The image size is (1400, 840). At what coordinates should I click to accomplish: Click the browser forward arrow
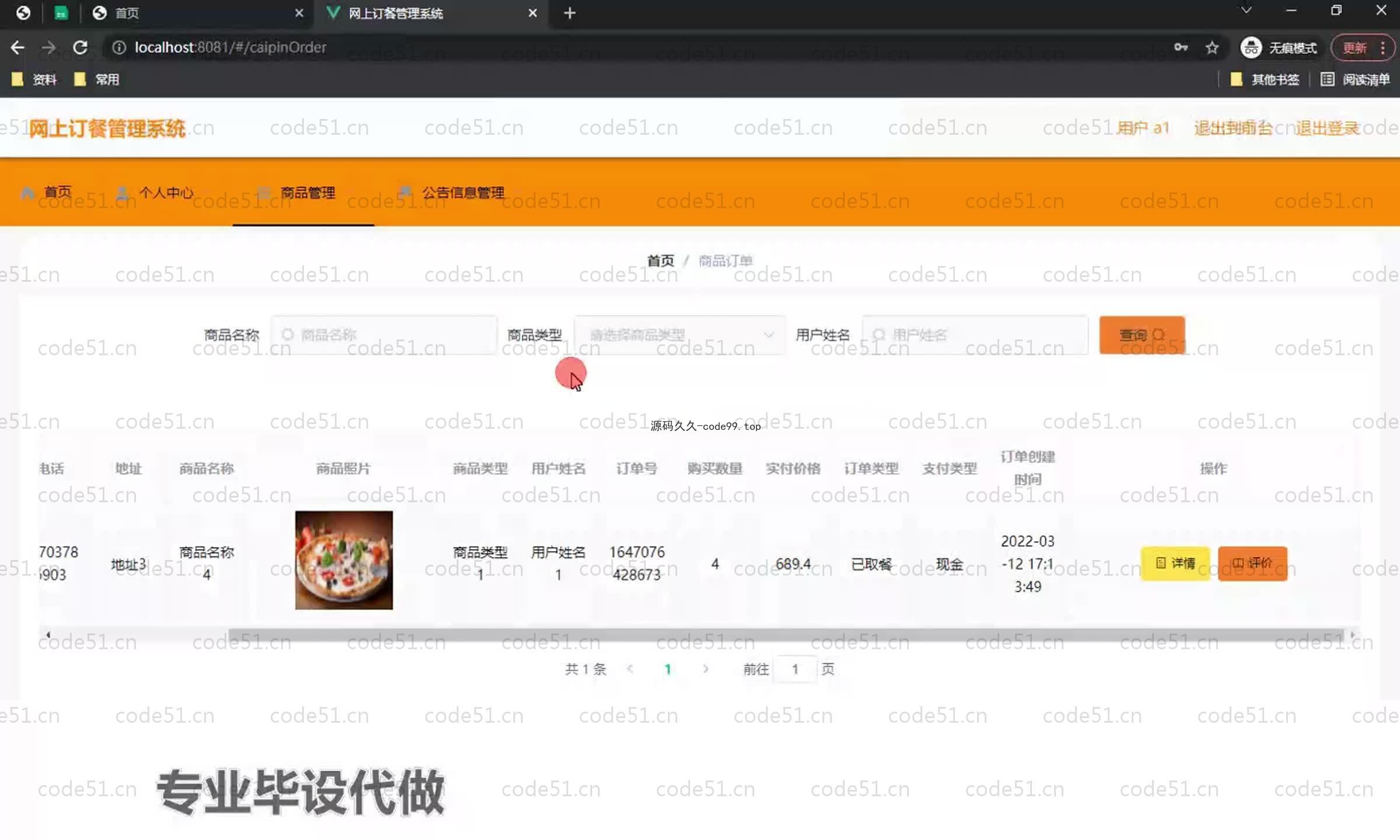49,47
